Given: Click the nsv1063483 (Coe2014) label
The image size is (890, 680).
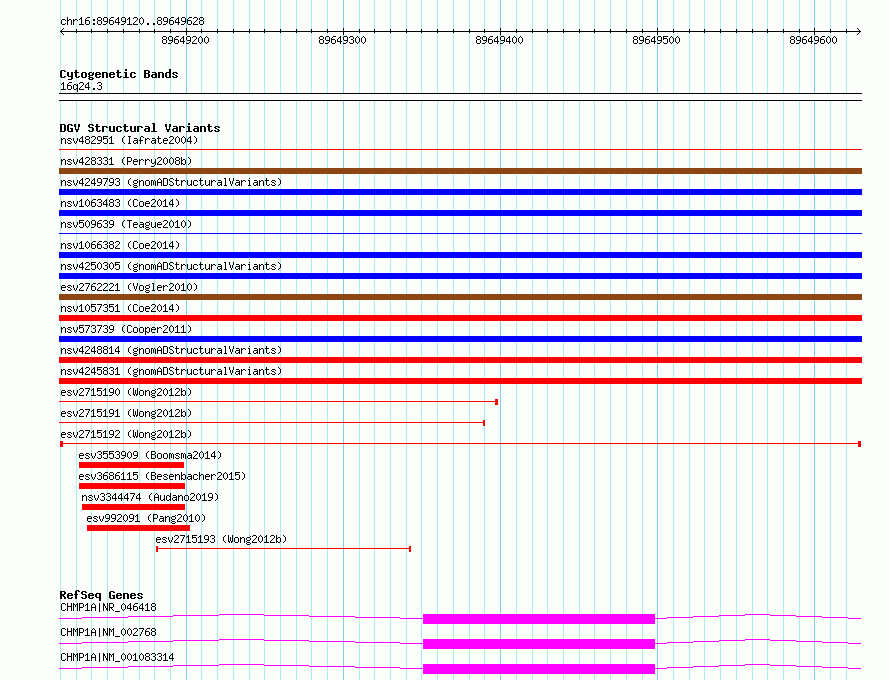Looking at the screenshot, I should click(120, 203).
